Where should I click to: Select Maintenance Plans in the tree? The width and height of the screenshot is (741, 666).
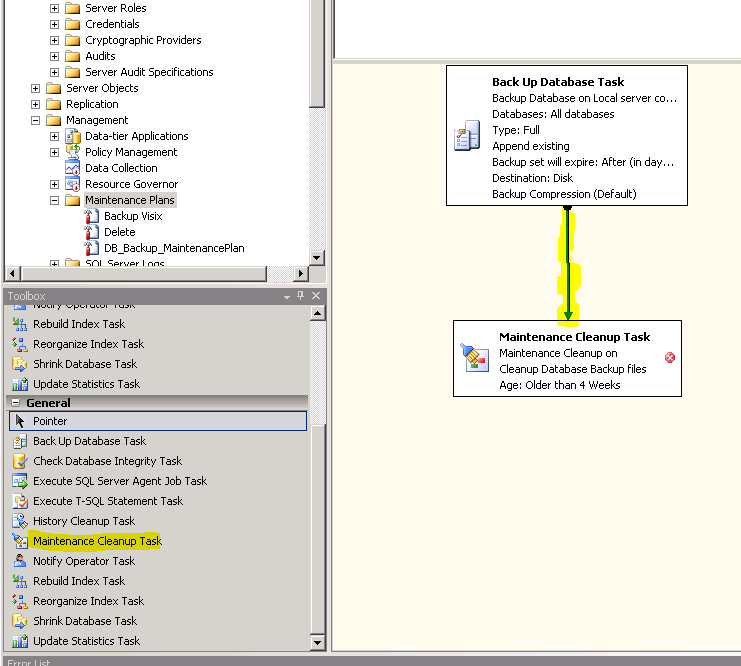130,200
